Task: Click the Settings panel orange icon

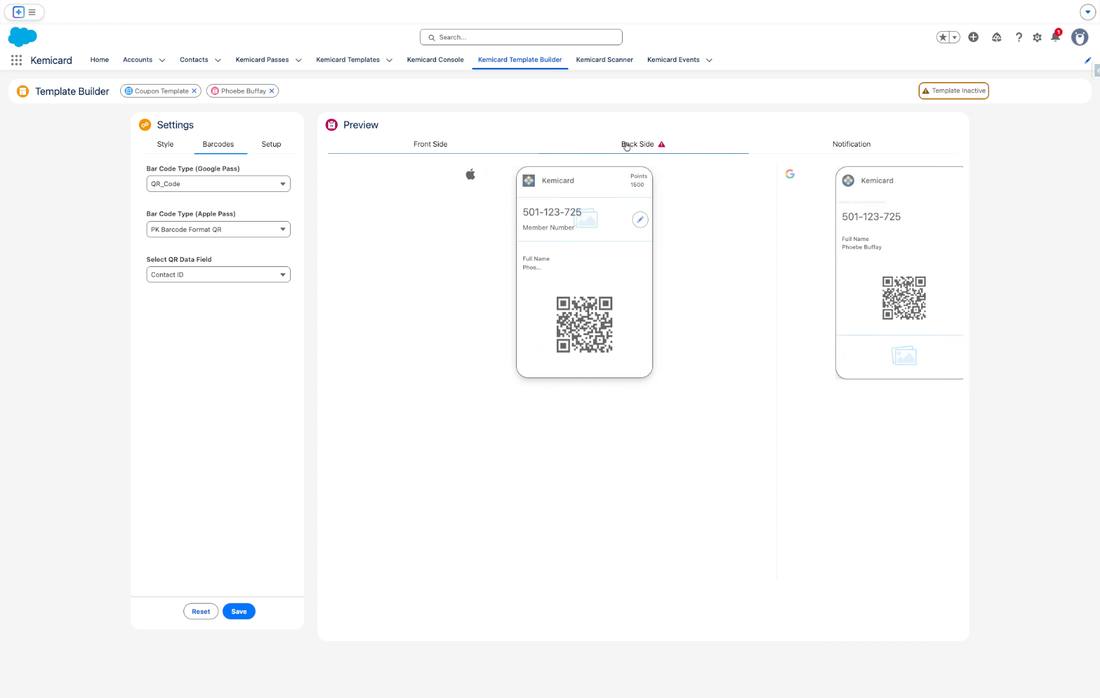Action: tap(145, 125)
